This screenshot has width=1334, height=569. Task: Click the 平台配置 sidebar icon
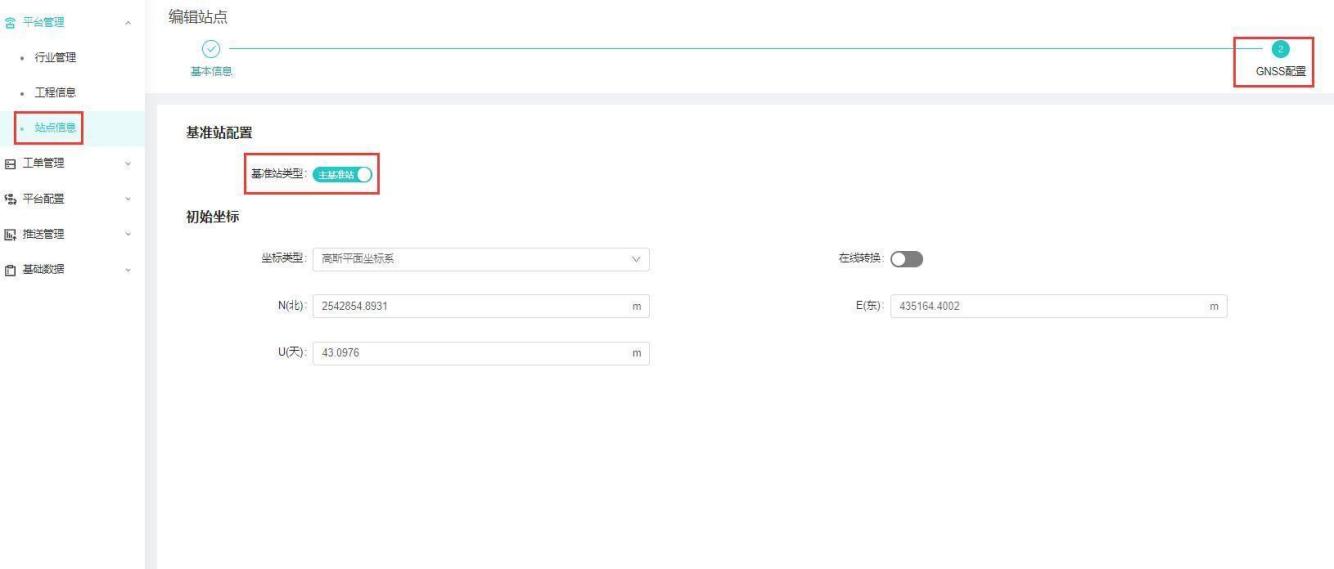click(10, 198)
